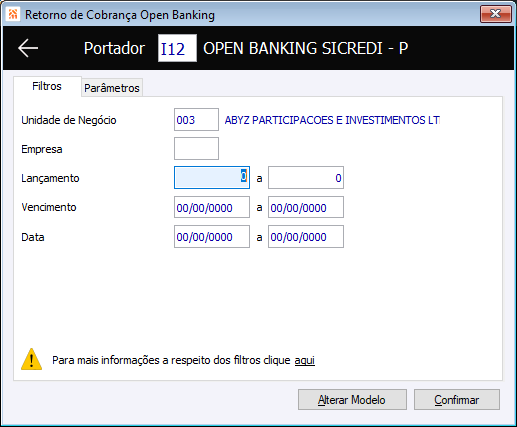The image size is (517, 427).
Task: Click the app logo in title bar
Action: (x=13, y=14)
